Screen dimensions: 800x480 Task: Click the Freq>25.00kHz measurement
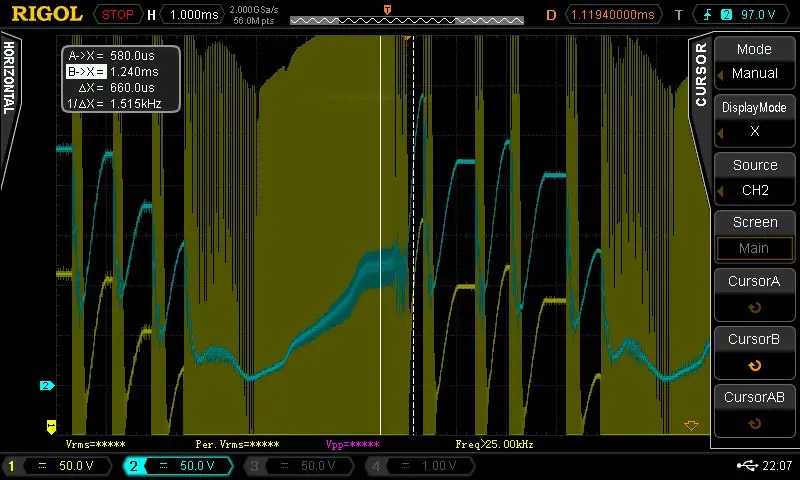pos(494,444)
